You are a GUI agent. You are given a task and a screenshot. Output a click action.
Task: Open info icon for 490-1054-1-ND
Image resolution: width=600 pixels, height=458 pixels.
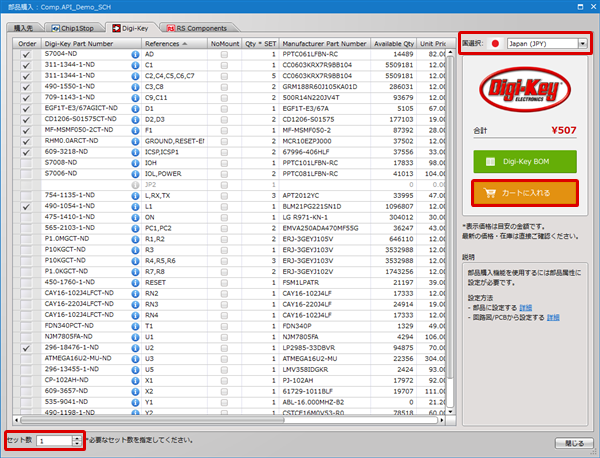point(135,207)
